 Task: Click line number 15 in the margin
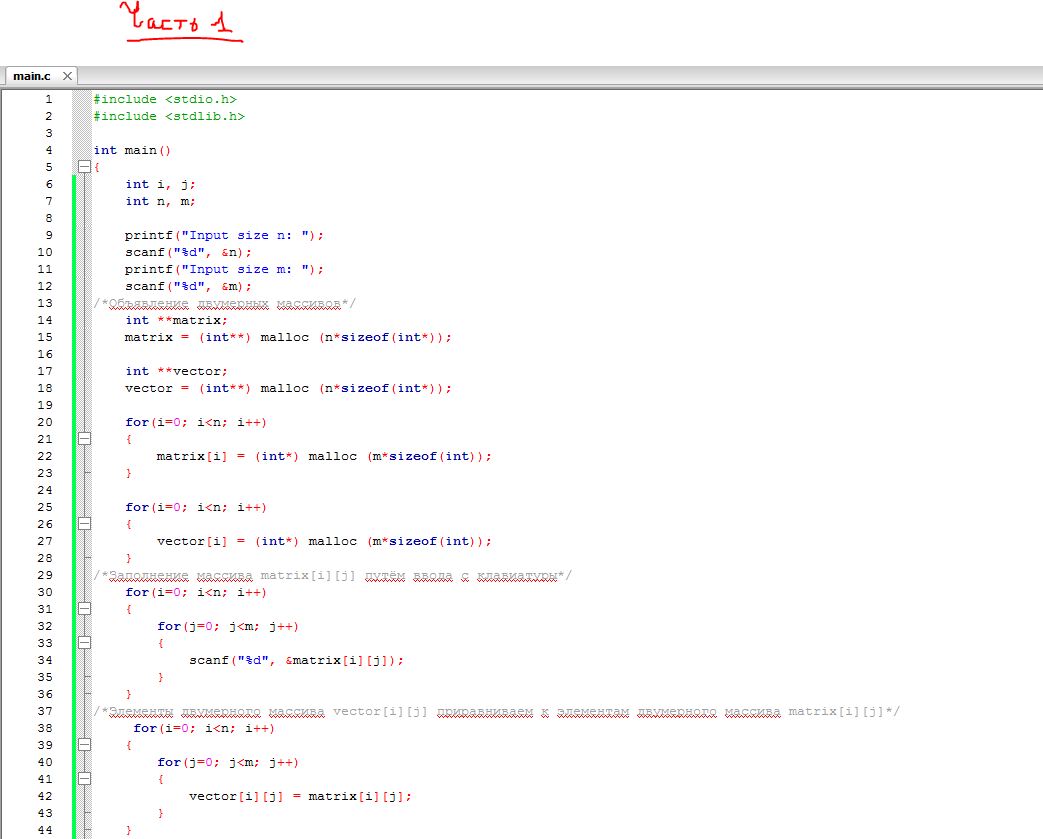(x=44, y=337)
